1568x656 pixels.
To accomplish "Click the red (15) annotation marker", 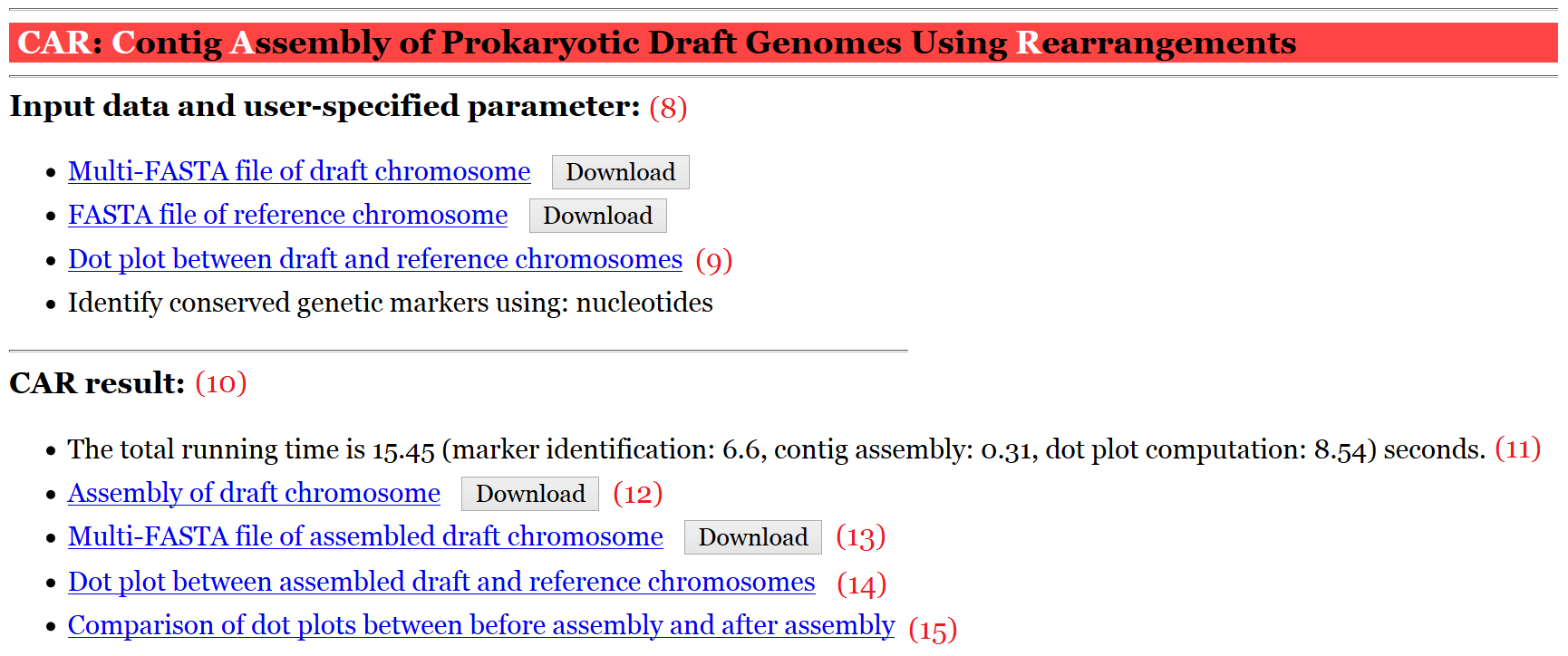I will [x=933, y=629].
